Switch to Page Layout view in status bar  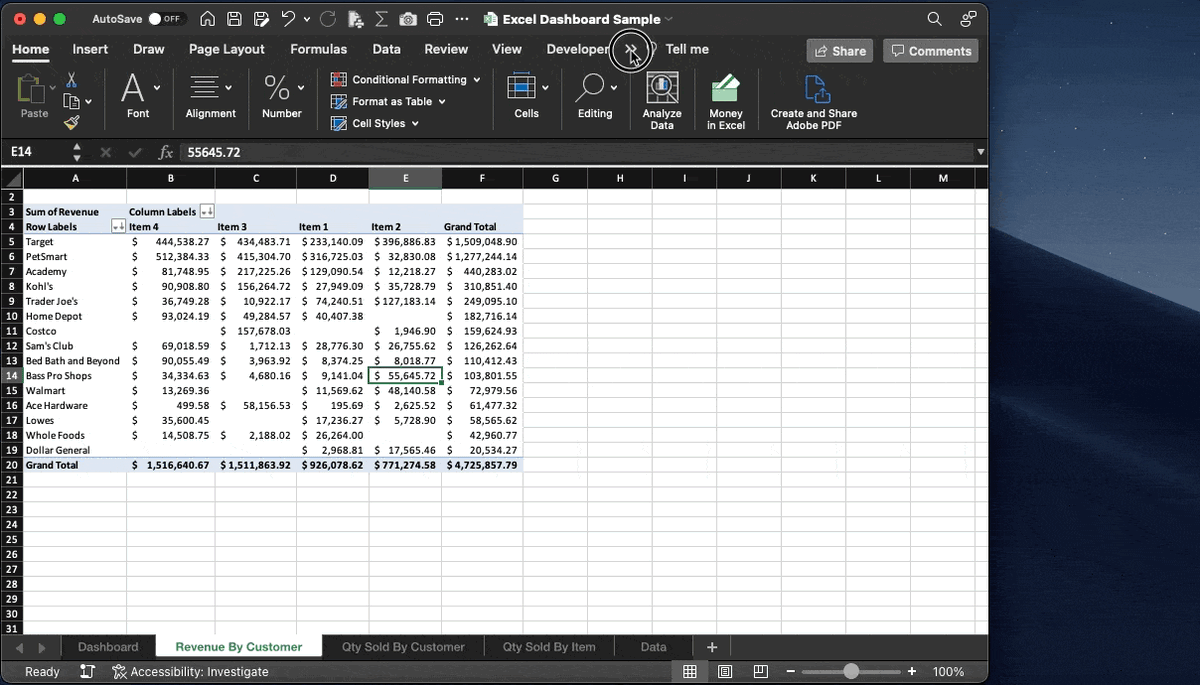click(725, 671)
